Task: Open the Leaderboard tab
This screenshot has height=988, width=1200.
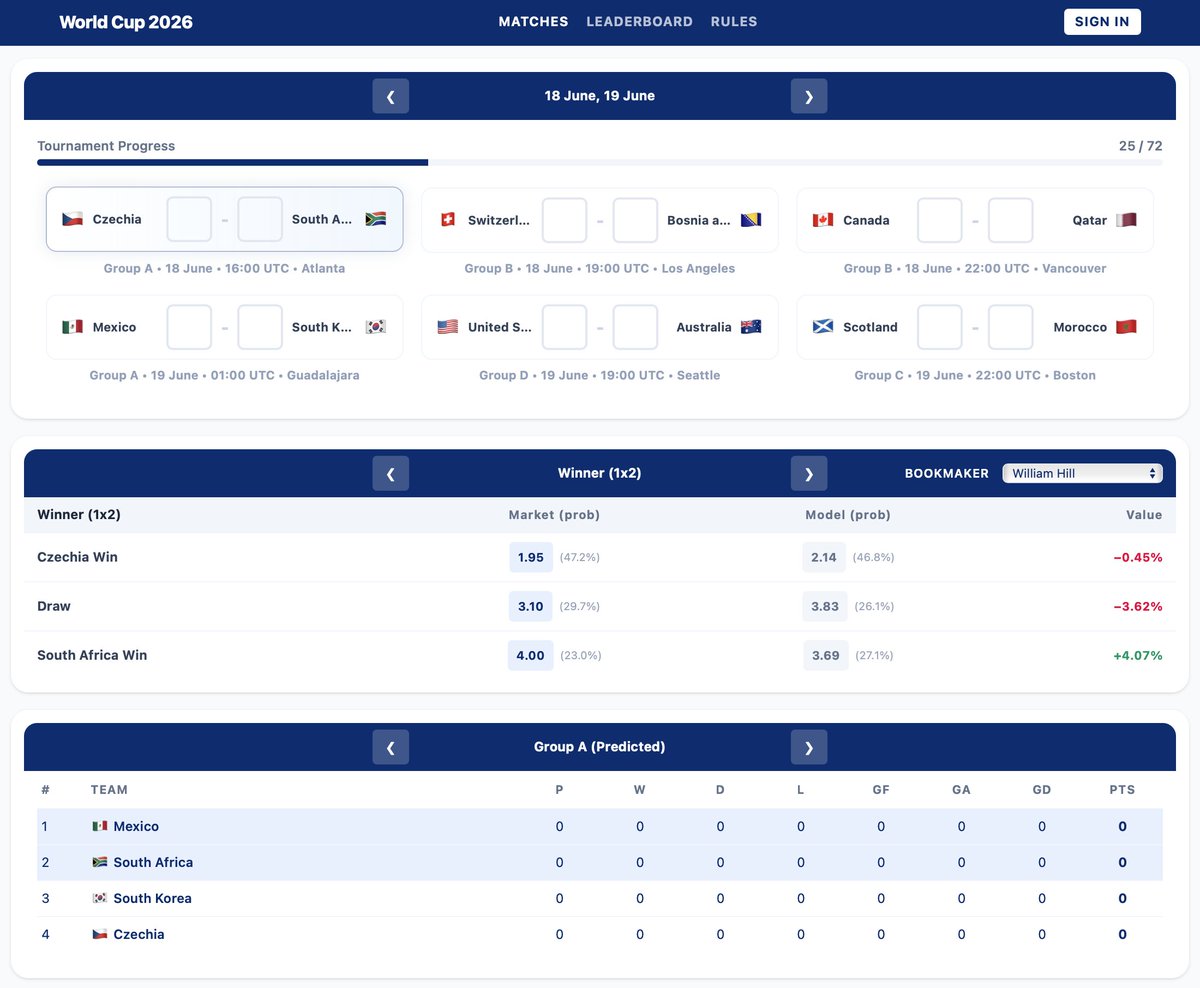Action: click(x=639, y=22)
